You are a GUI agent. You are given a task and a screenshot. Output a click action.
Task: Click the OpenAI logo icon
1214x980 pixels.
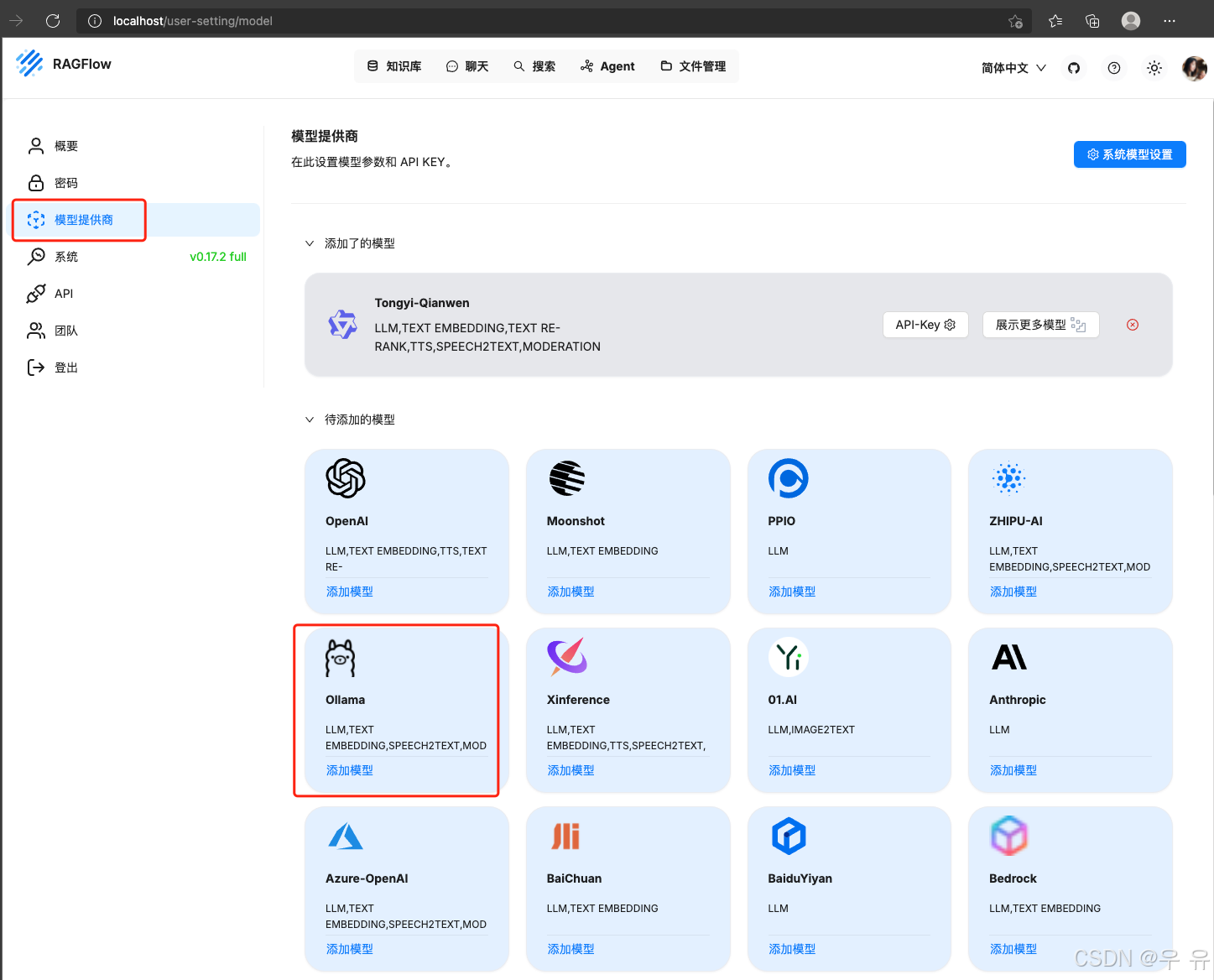click(x=346, y=479)
